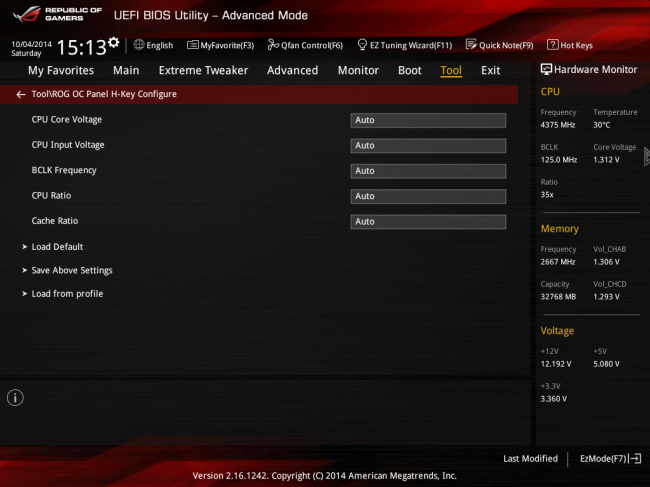Open Cache Ratio Auto field
Image resolution: width=650 pixels, height=487 pixels.
pyautogui.click(x=428, y=222)
